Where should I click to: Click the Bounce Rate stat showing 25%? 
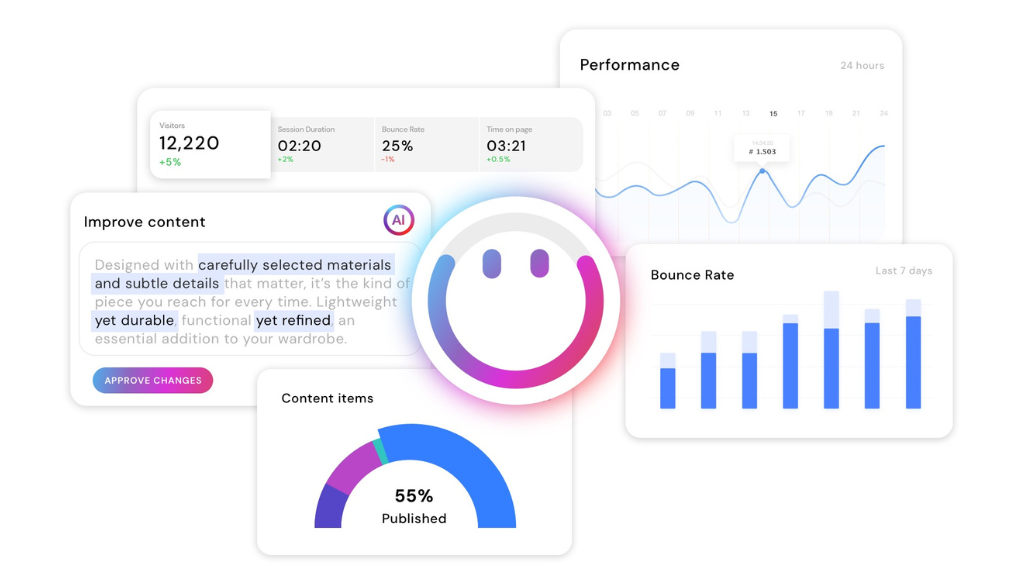(397, 144)
